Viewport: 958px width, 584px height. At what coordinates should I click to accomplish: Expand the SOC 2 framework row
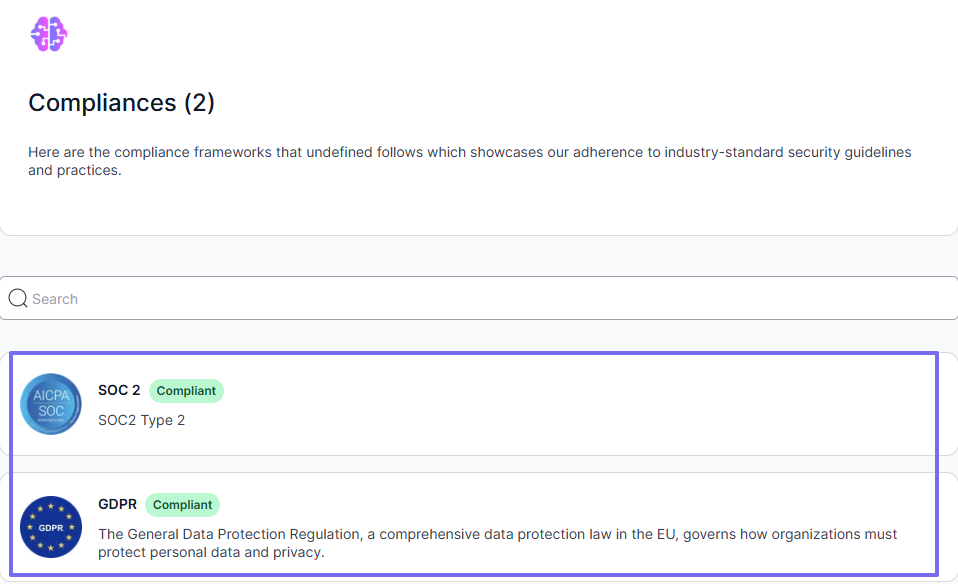coord(480,404)
